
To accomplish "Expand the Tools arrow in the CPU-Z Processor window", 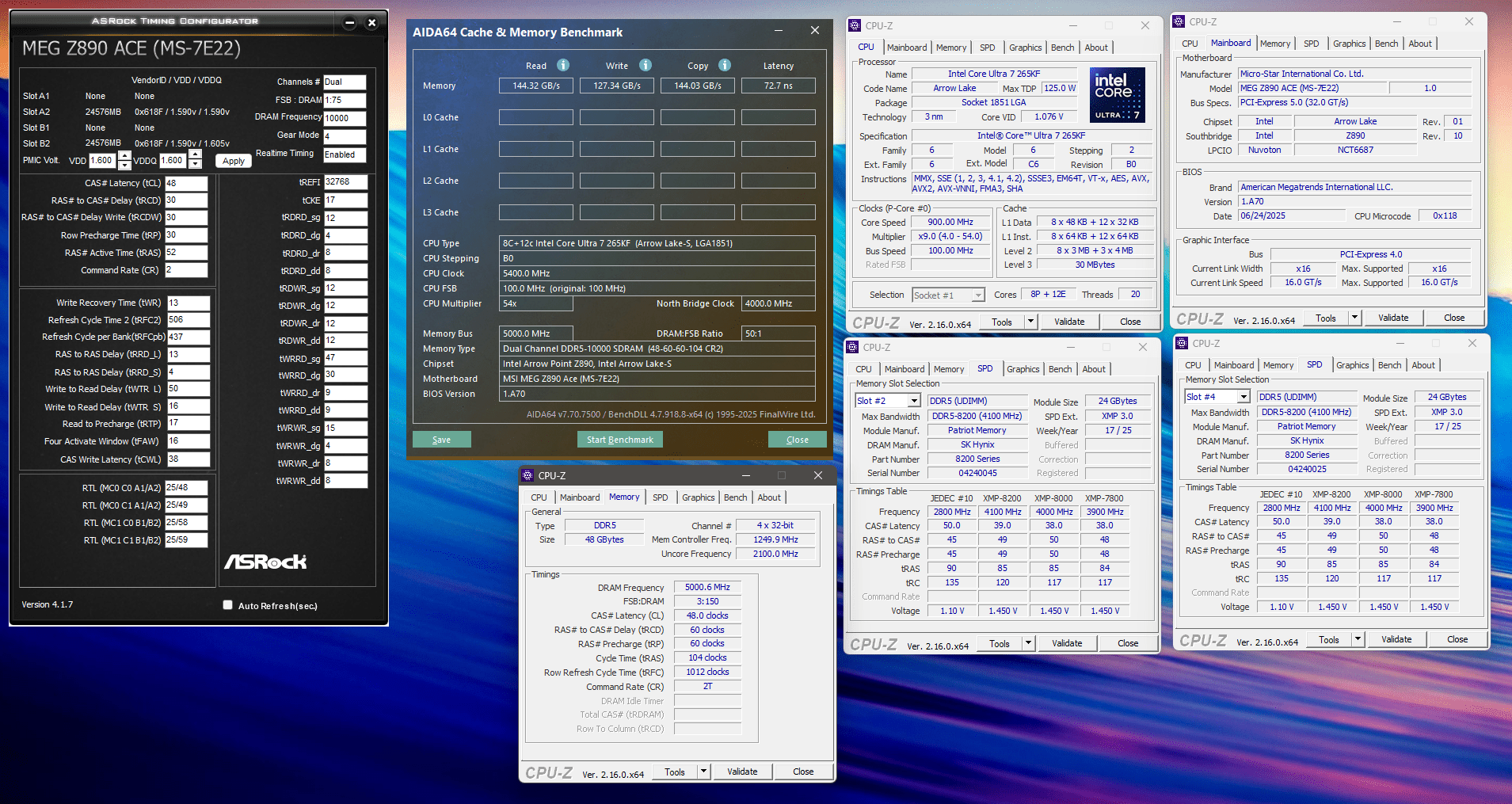I will point(1030,322).
